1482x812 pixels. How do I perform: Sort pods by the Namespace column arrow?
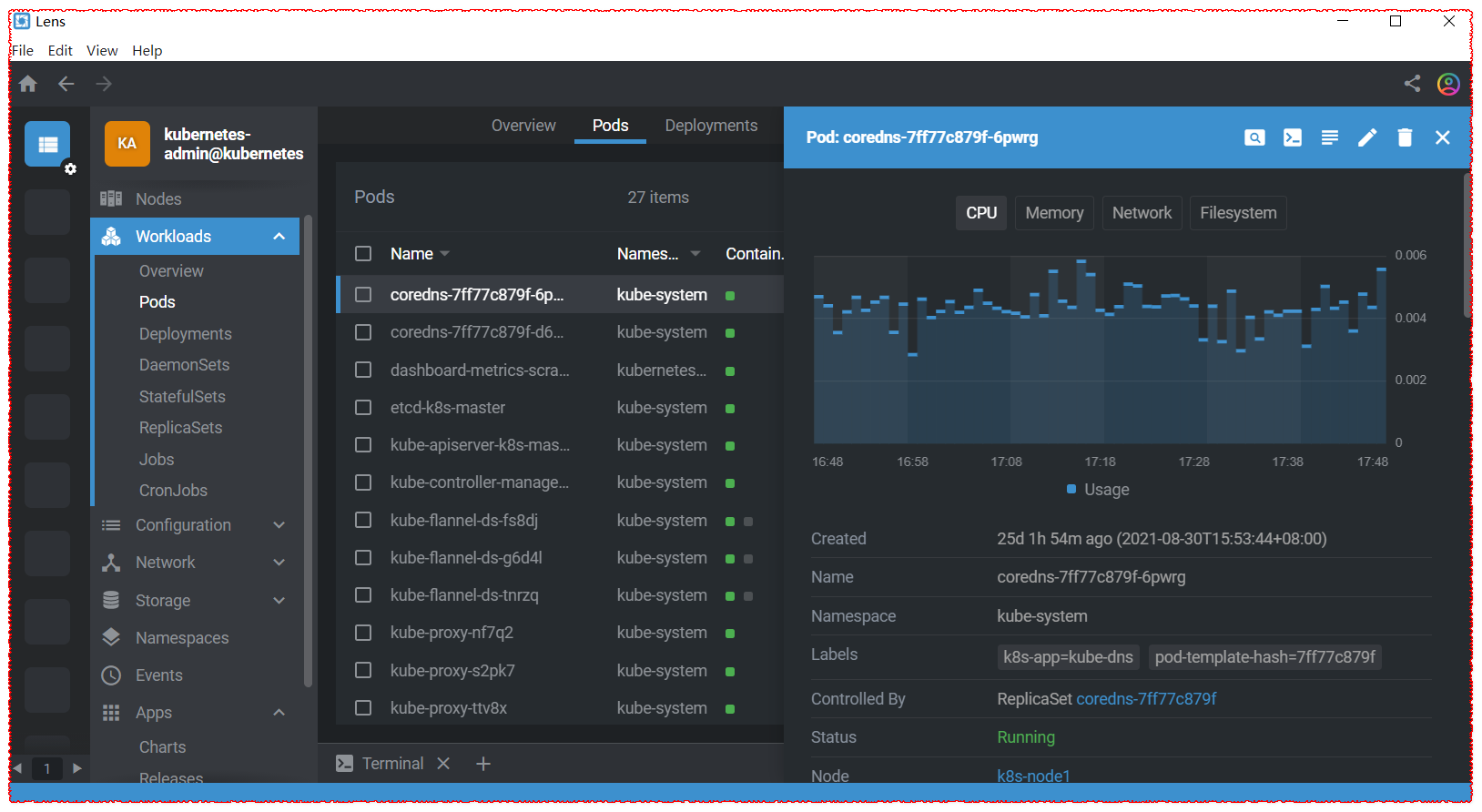coord(695,254)
